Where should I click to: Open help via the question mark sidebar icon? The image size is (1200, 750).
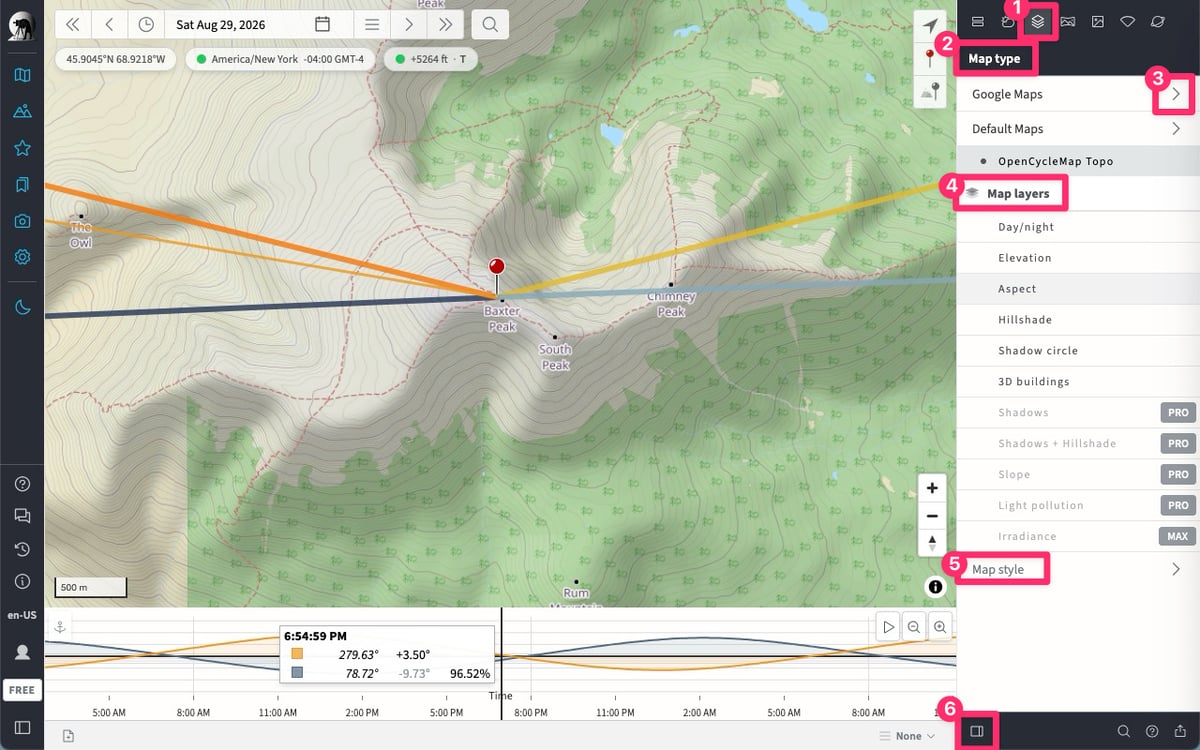pos(22,484)
